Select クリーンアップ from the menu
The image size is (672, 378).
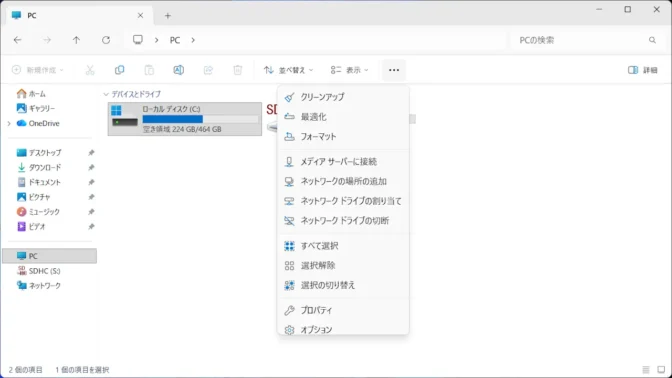click(x=343, y=97)
